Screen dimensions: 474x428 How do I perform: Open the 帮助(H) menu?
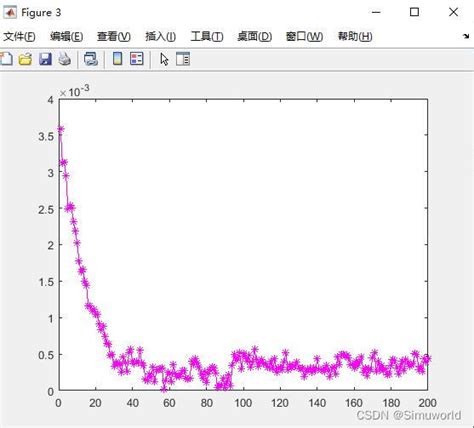coord(355,36)
